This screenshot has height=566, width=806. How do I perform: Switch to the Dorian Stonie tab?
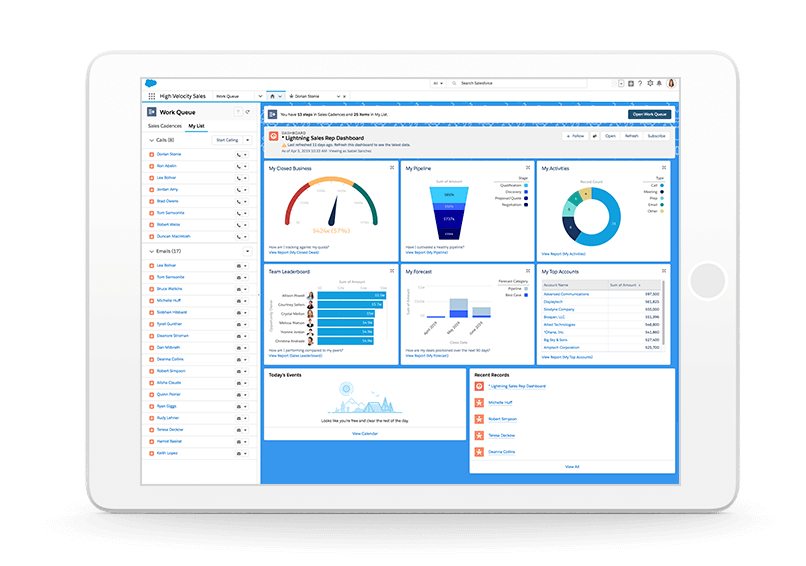[x=307, y=96]
